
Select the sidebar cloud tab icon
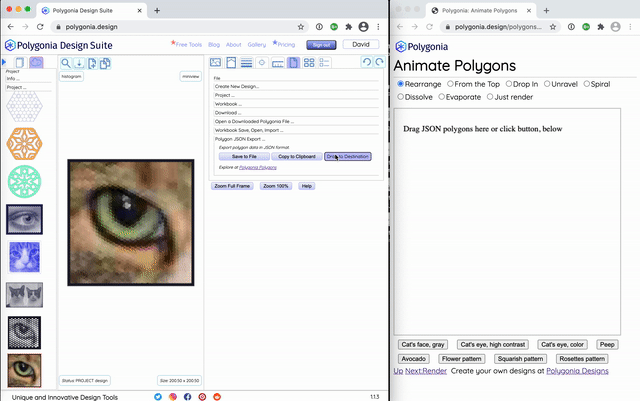(36, 62)
